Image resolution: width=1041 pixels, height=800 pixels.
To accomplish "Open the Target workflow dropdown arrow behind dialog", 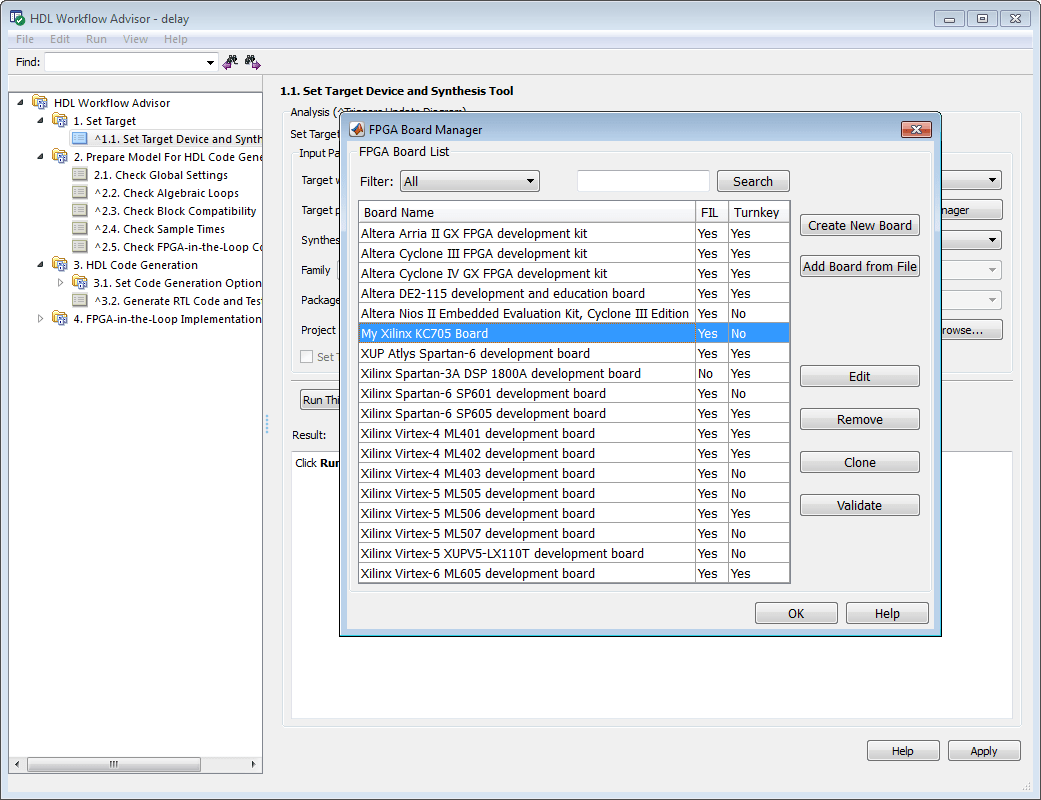I will tap(992, 180).
